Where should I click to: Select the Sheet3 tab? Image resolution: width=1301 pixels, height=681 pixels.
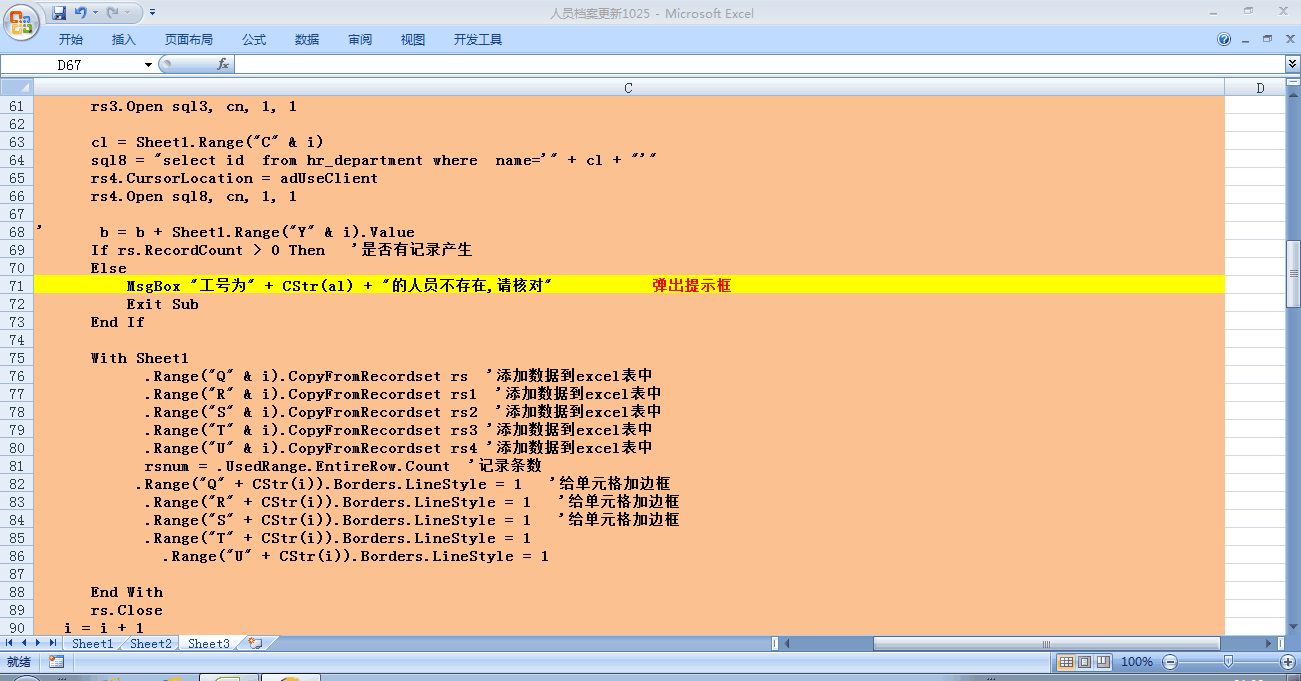point(208,643)
